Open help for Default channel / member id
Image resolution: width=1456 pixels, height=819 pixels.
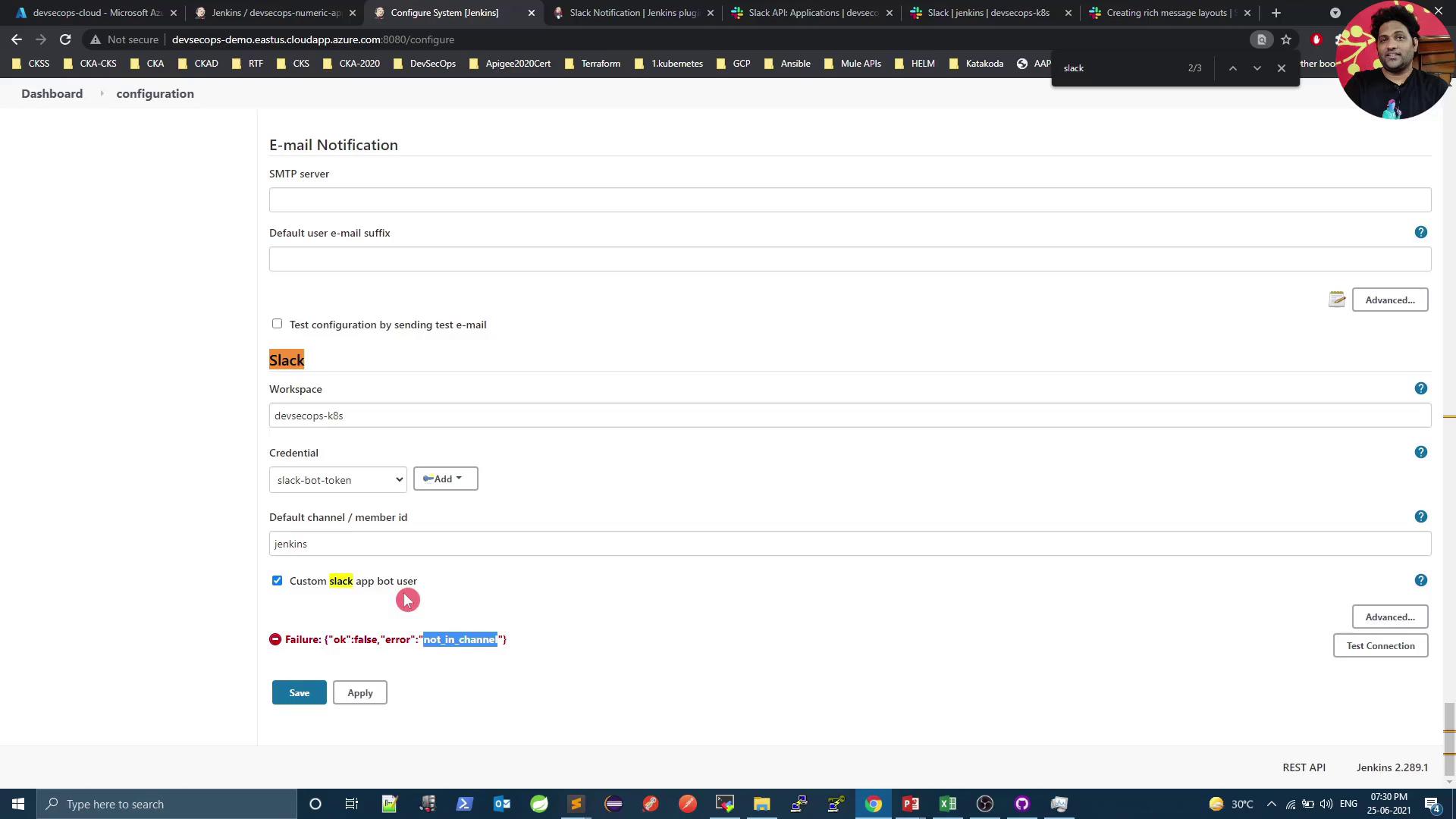click(1420, 516)
